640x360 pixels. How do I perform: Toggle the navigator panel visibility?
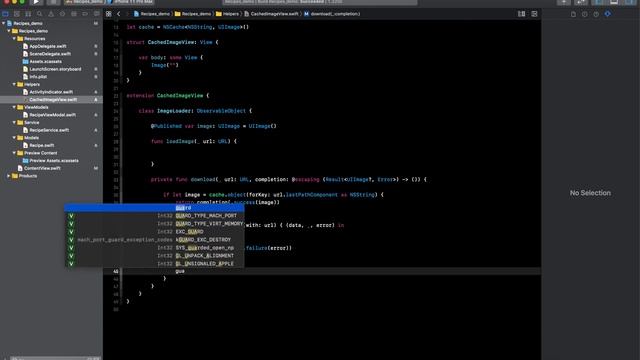tap(599, 2)
